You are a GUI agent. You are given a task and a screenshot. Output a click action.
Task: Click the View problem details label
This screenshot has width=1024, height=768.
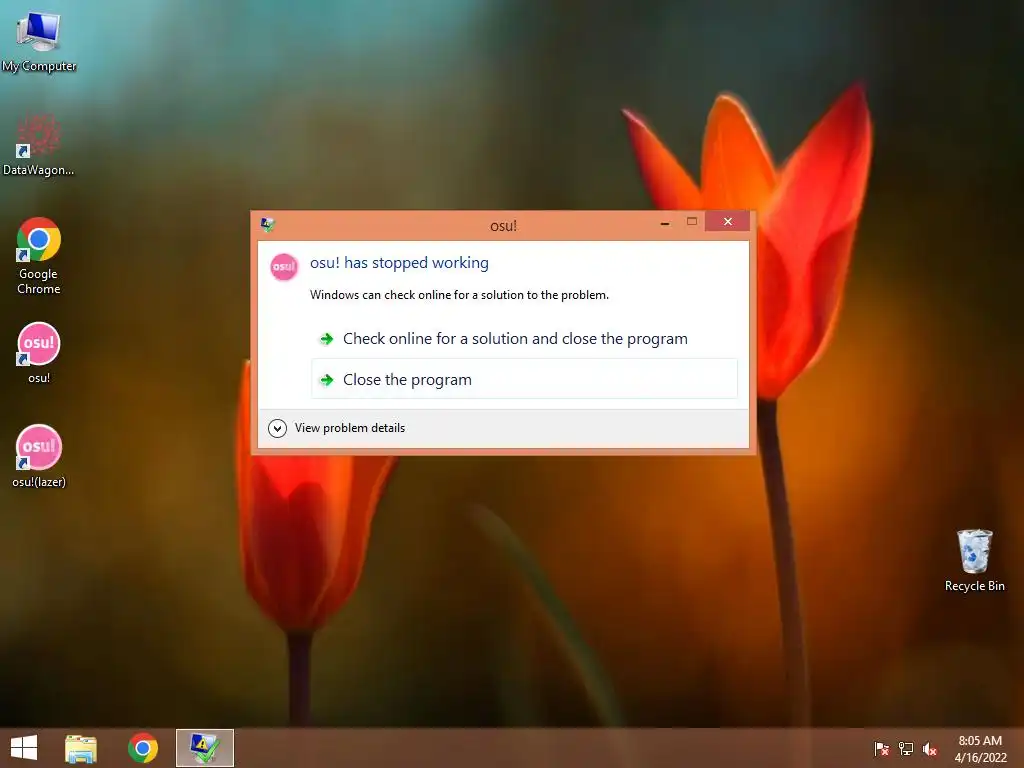[x=349, y=428]
